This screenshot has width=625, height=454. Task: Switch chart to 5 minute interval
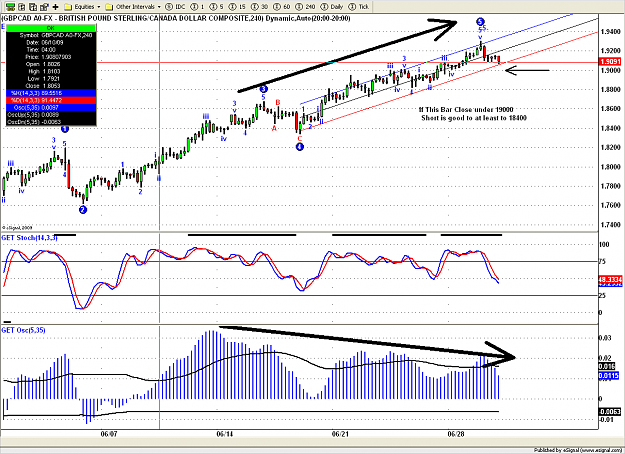coord(217,6)
